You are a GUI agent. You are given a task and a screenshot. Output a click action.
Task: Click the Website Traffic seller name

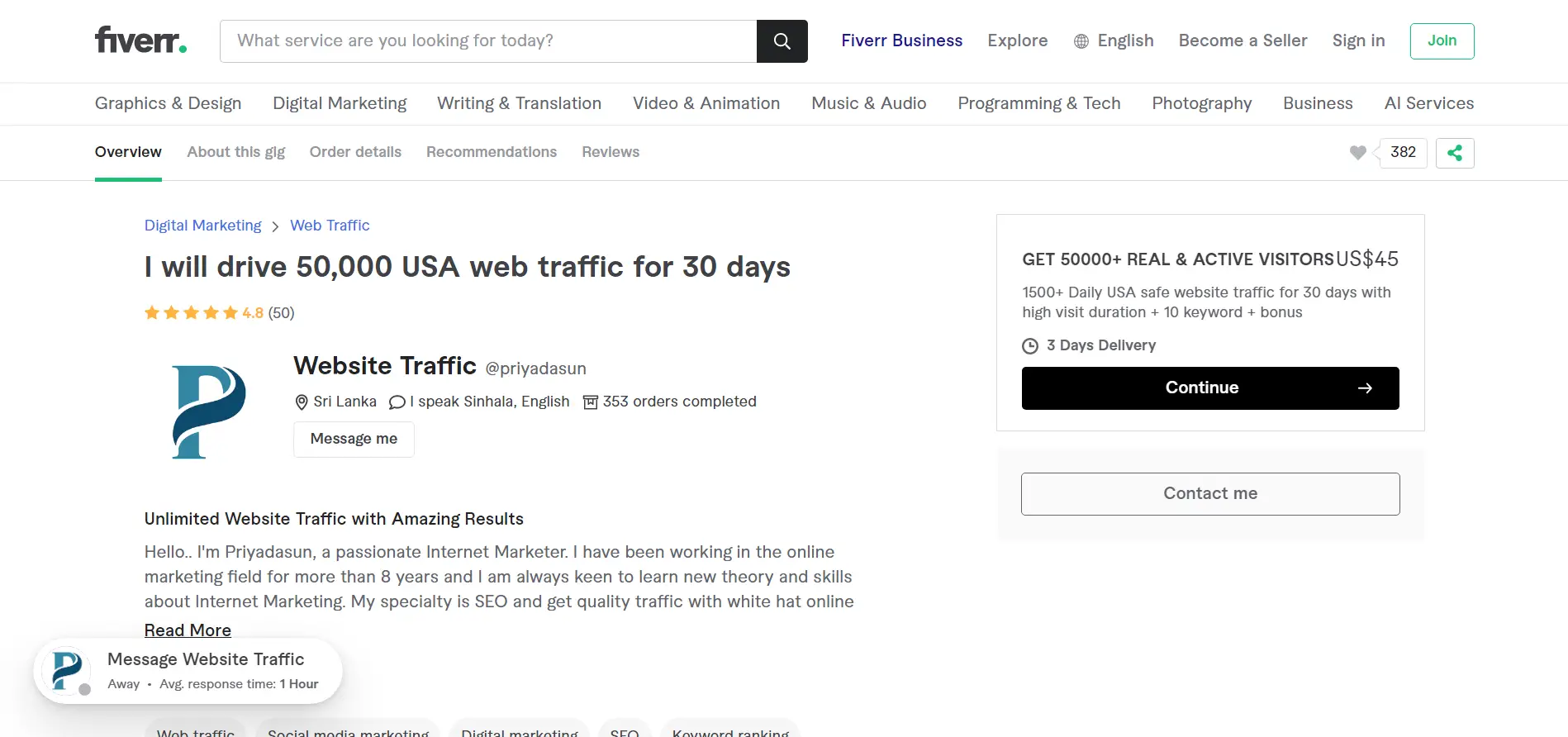pos(385,366)
